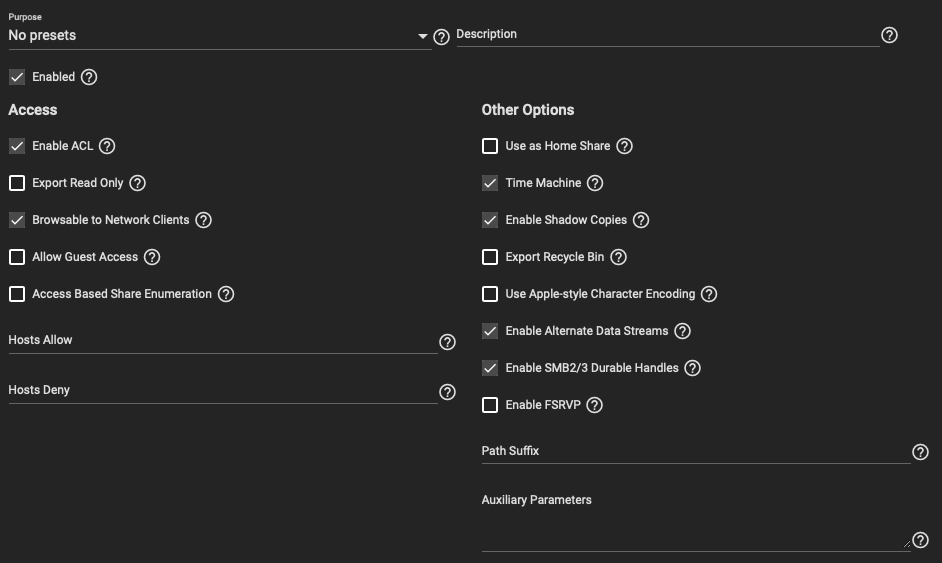942x563 pixels.
Task: Click help icon next to Description field
Action: click(x=889, y=35)
